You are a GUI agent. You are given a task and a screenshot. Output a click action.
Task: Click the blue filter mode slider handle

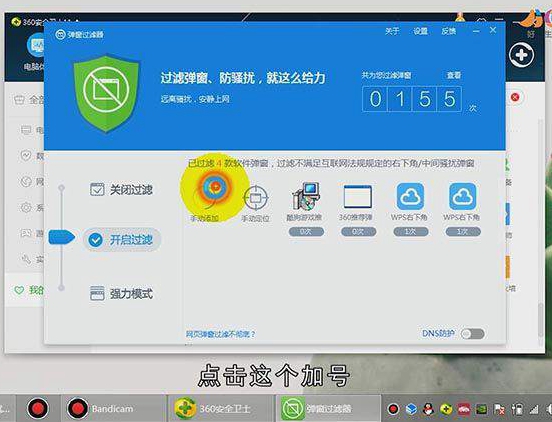click(x=62, y=237)
